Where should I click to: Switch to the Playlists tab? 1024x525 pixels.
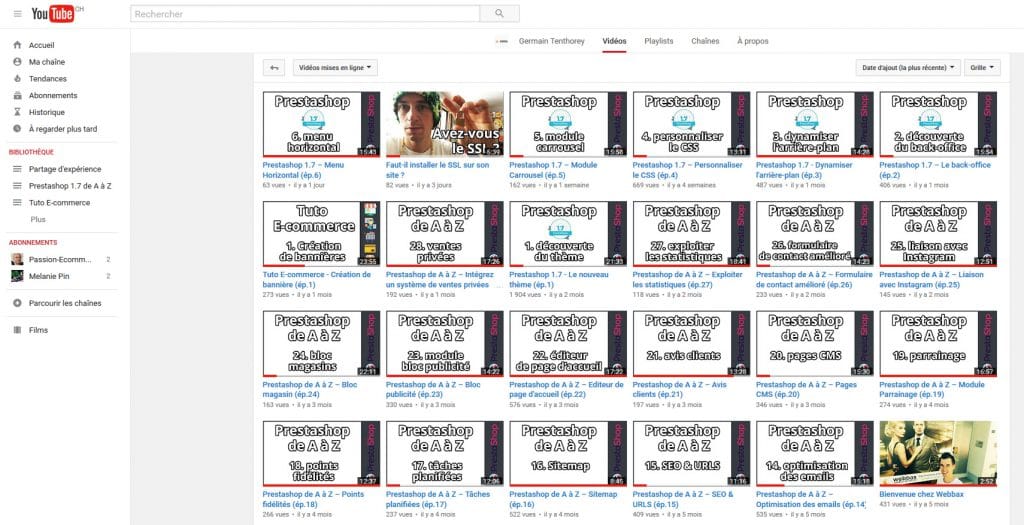(x=658, y=41)
